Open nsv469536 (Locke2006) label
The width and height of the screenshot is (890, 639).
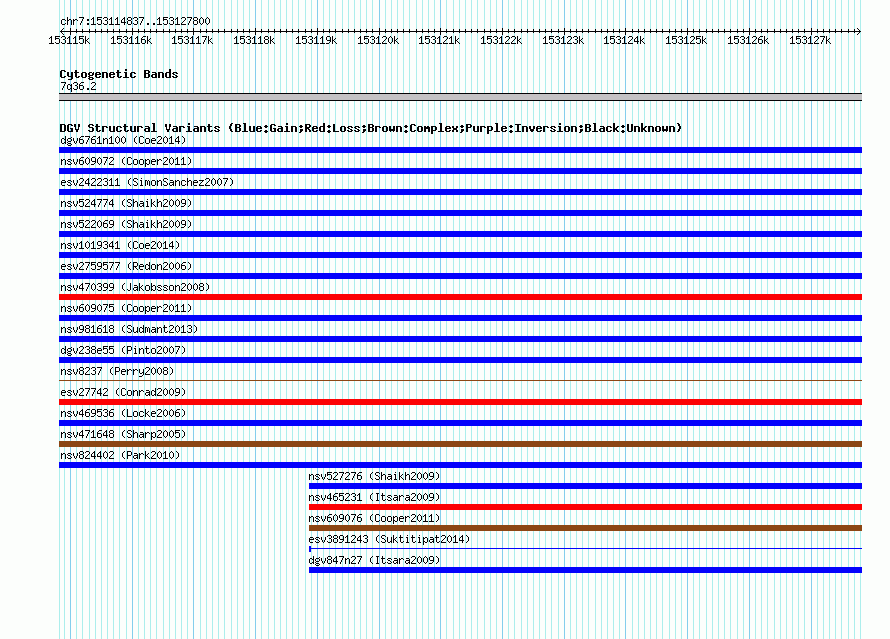(x=123, y=413)
